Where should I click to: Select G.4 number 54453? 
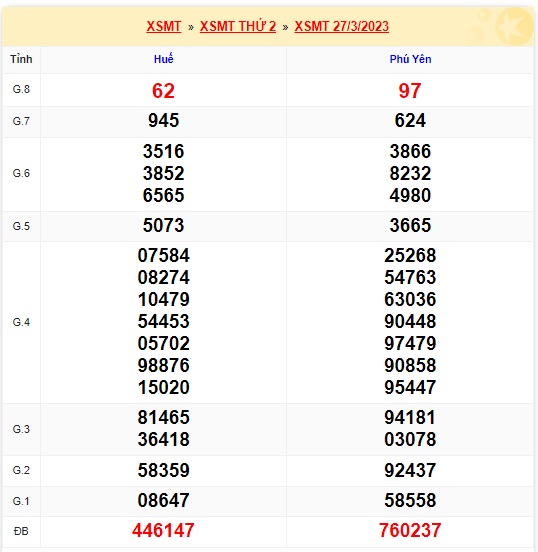click(x=163, y=321)
